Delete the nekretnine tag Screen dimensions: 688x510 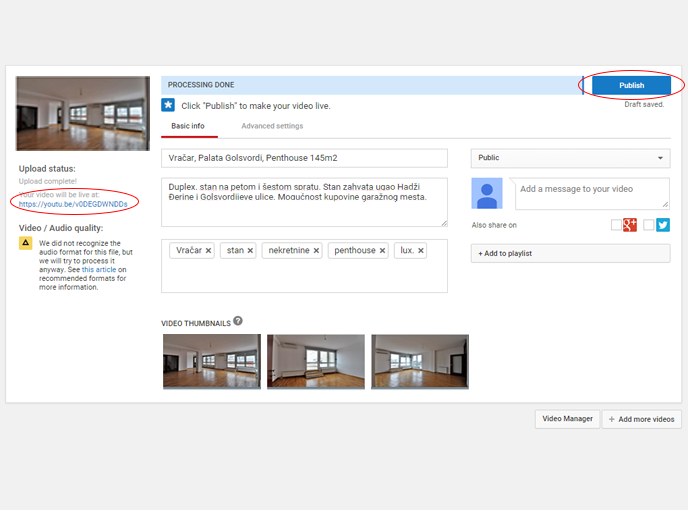click(x=316, y=251)
